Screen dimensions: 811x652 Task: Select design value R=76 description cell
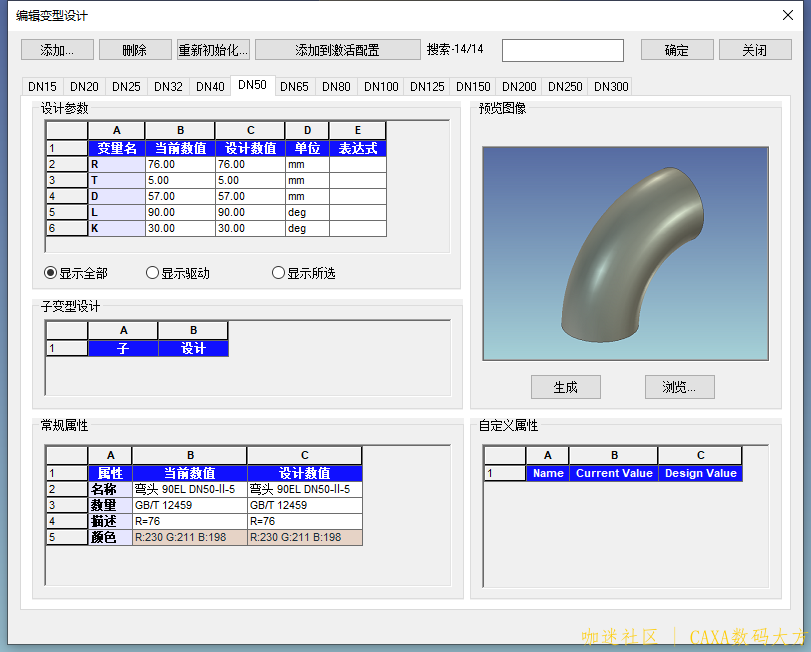pos(305,521)
